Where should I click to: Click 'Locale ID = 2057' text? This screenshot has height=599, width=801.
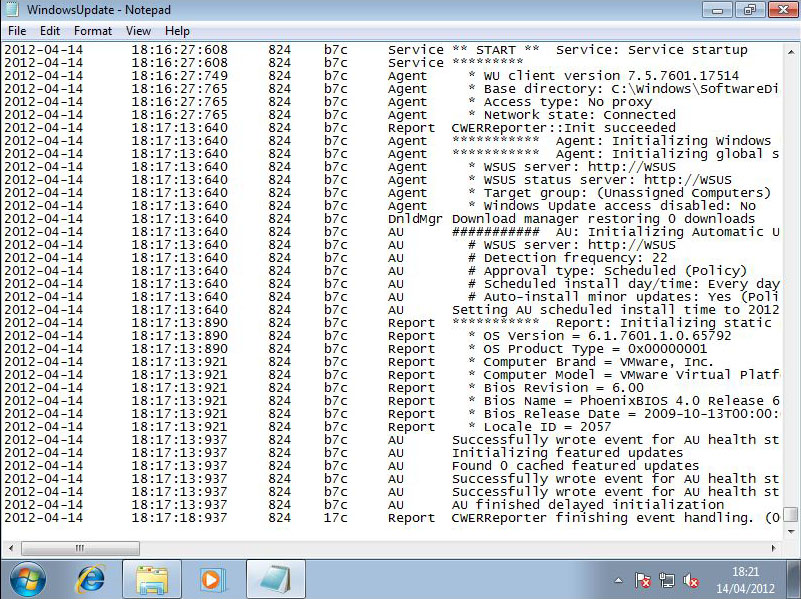[x=548, y=426]
